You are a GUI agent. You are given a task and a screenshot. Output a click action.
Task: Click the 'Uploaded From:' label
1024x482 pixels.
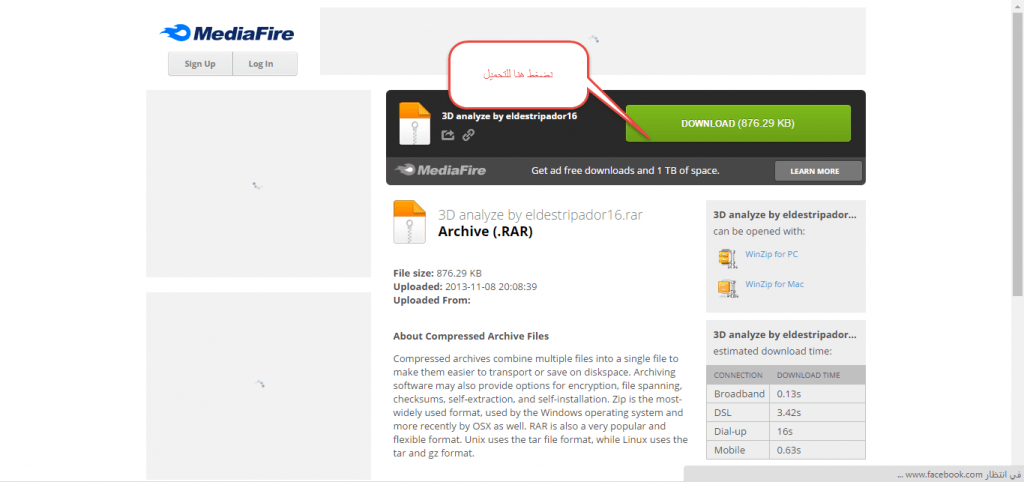tap(432, 300)
